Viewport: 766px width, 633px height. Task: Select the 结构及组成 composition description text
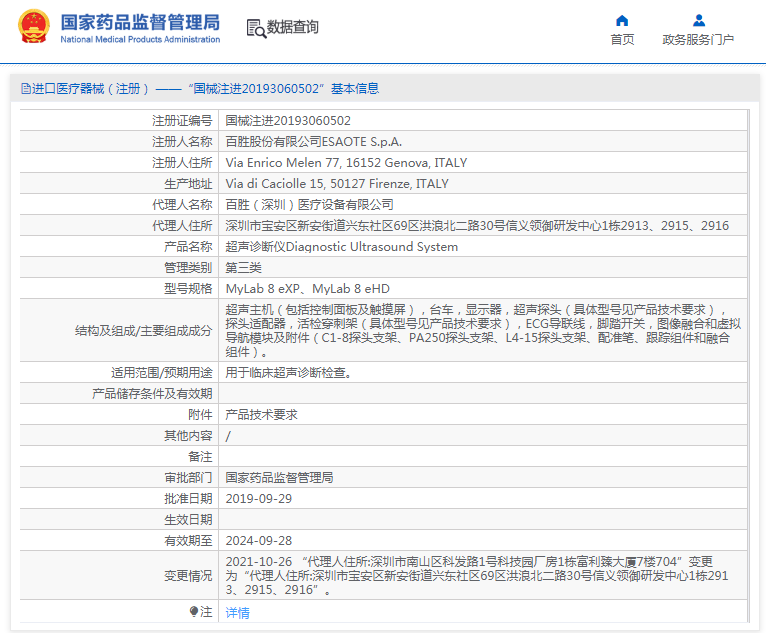tap(483, 331)
